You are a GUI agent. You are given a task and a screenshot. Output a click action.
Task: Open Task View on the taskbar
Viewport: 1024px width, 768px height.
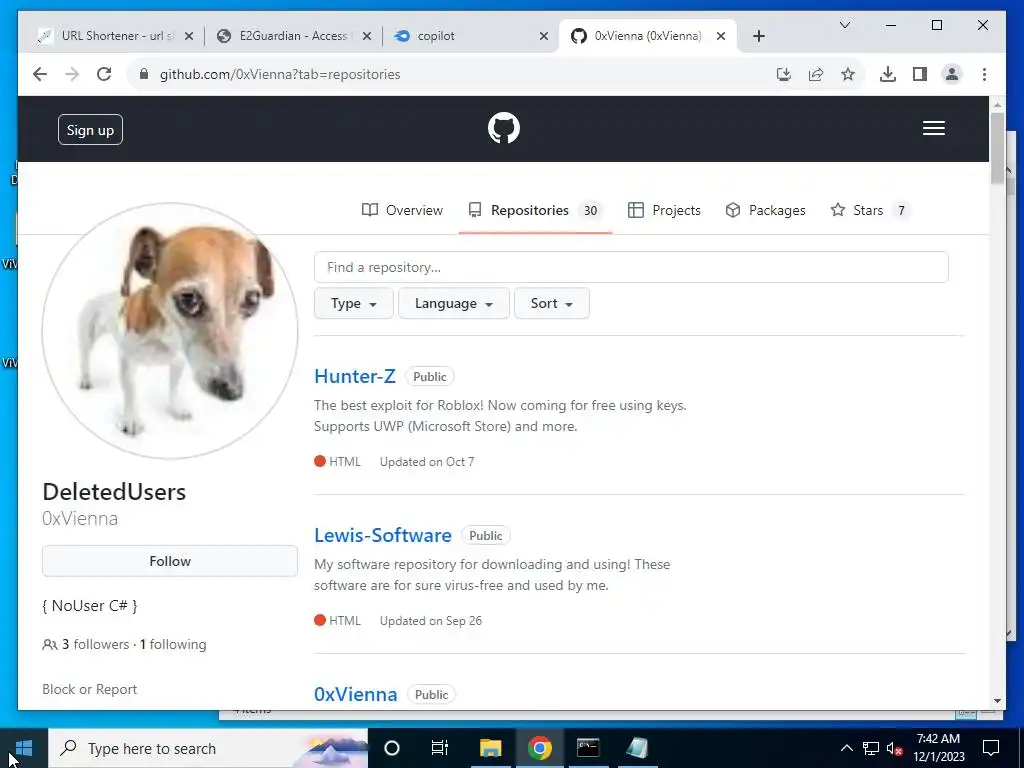(440, 748)
